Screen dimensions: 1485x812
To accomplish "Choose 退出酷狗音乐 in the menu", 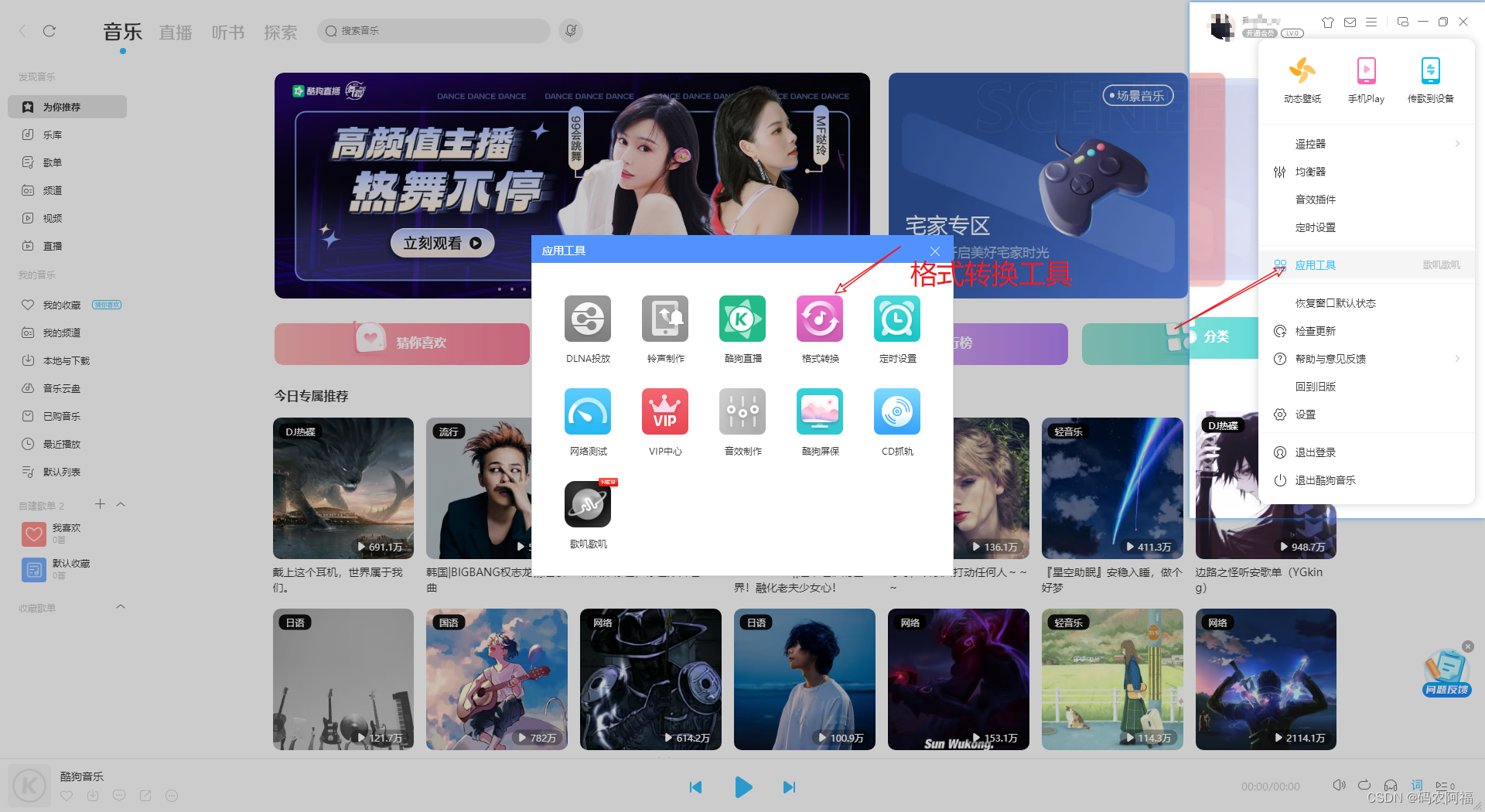I will [1367, 480].
